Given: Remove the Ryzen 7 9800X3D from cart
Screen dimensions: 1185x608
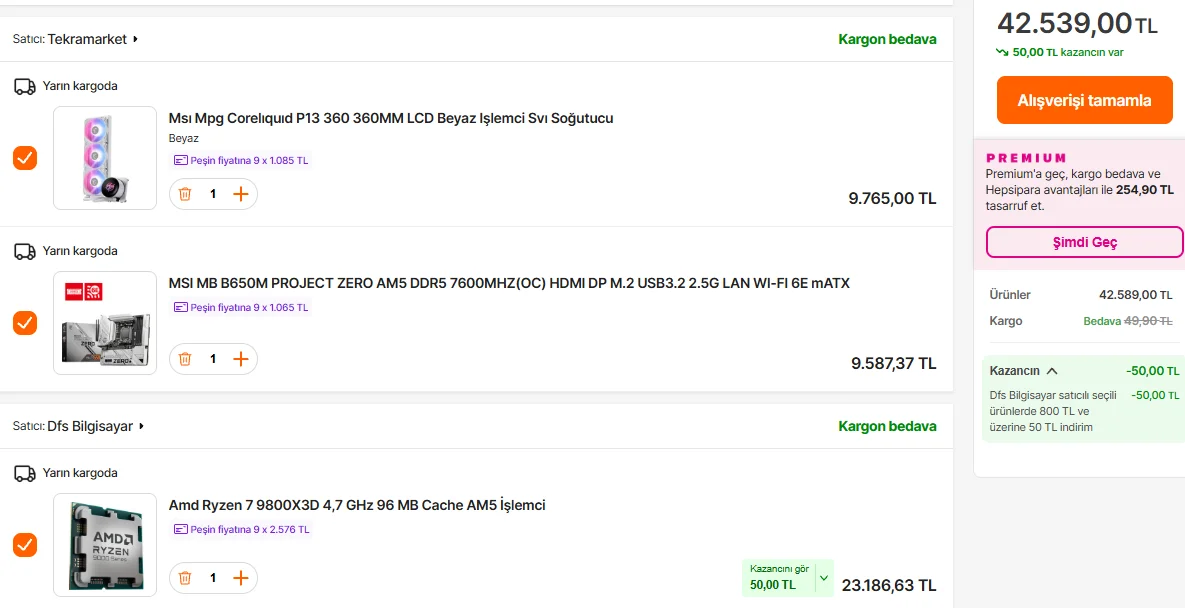Looking at the screenshot, I should 185,578.
